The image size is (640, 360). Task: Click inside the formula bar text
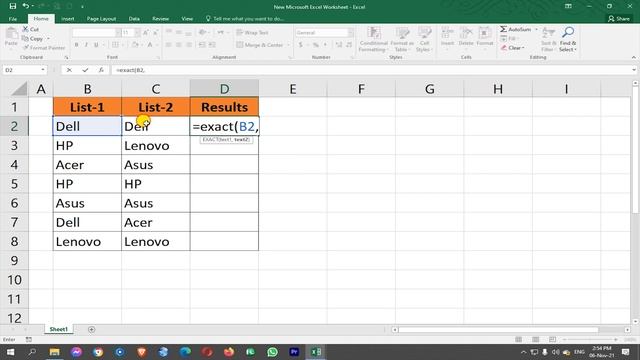tap(131, 70)
